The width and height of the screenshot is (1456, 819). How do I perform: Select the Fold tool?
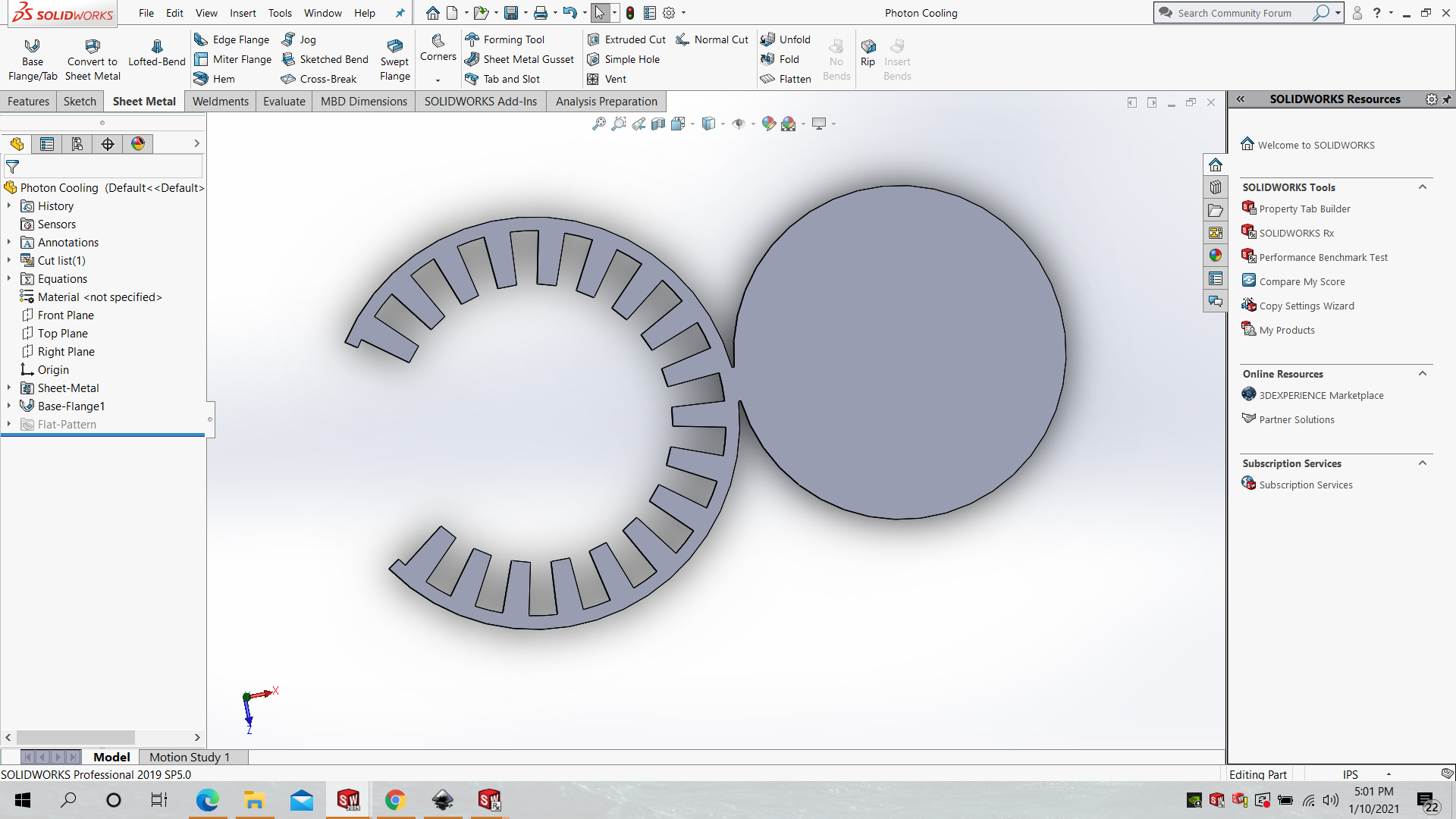780,59
